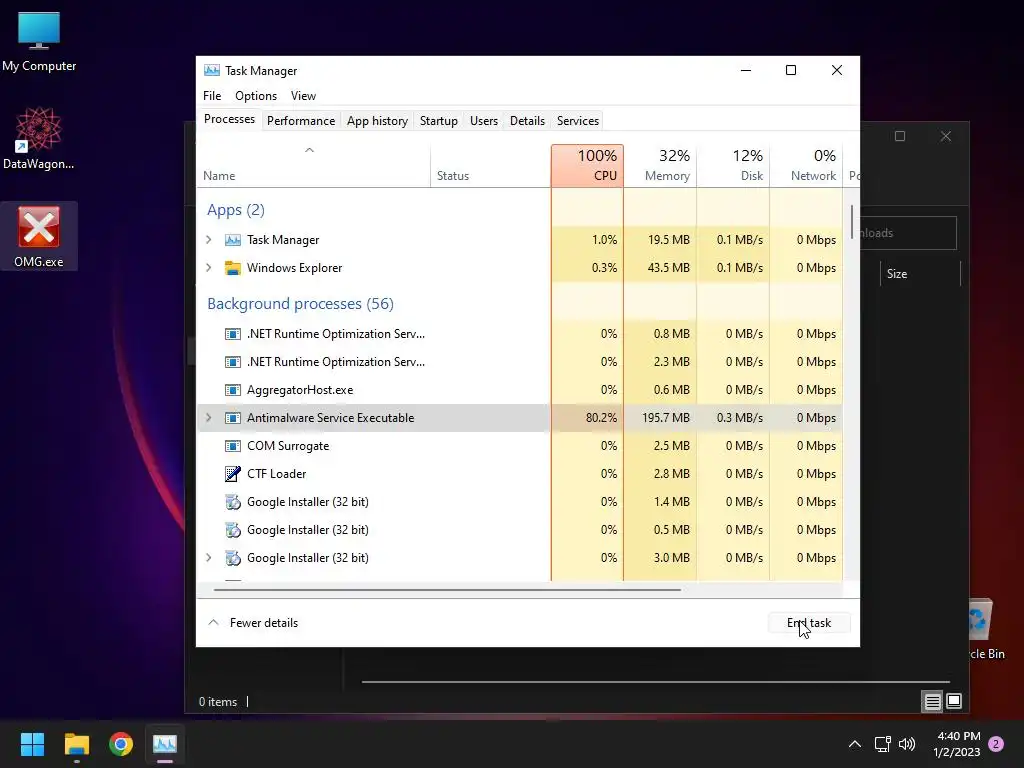Click the 195.7 MB memory cell

pos(660,418)
